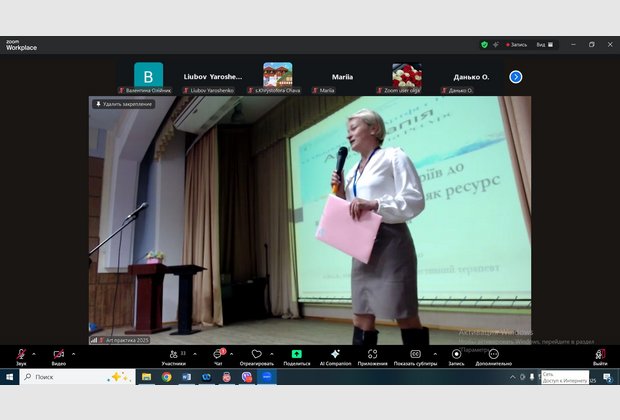Open Google Chrome from the taskbar
620x420 pixels.
[166, 377]
